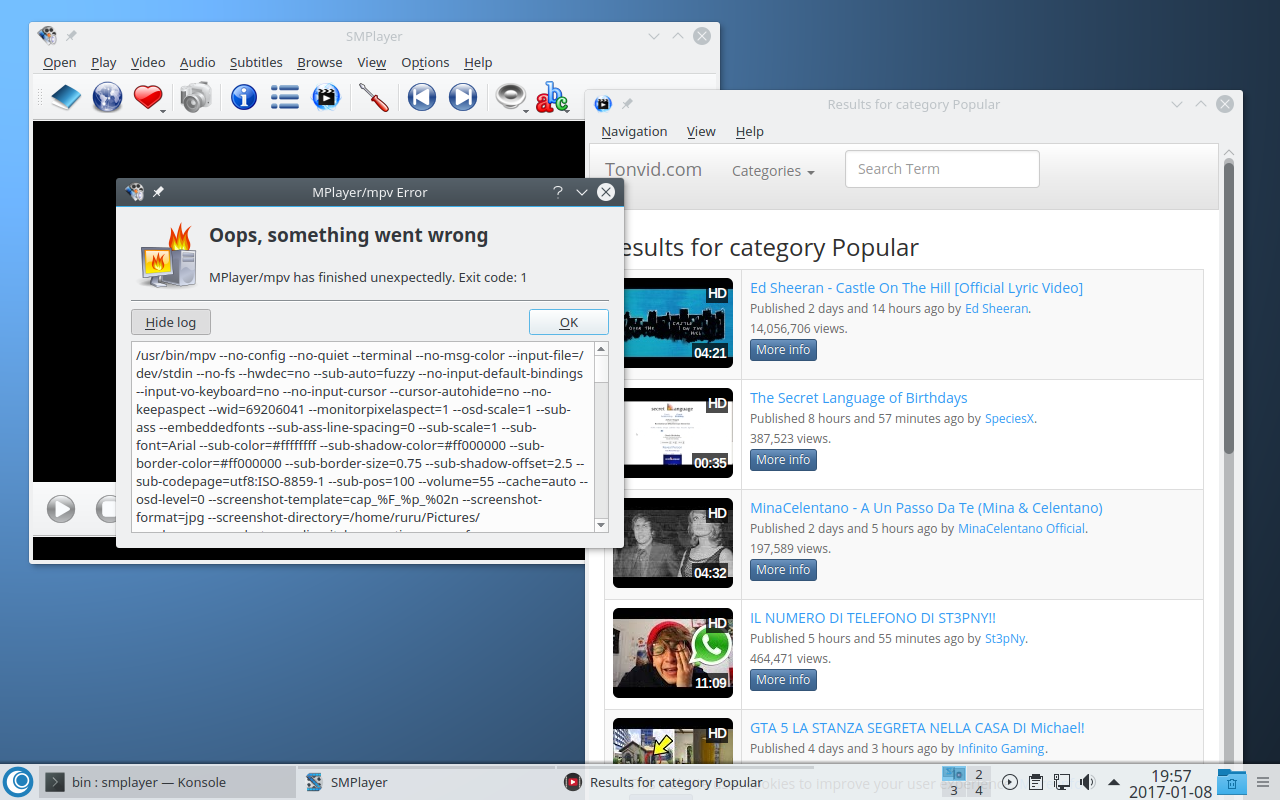This screenshot has height=800, width=1280.
Task: Click the Open URL globe icon
Action: point(107,97)
